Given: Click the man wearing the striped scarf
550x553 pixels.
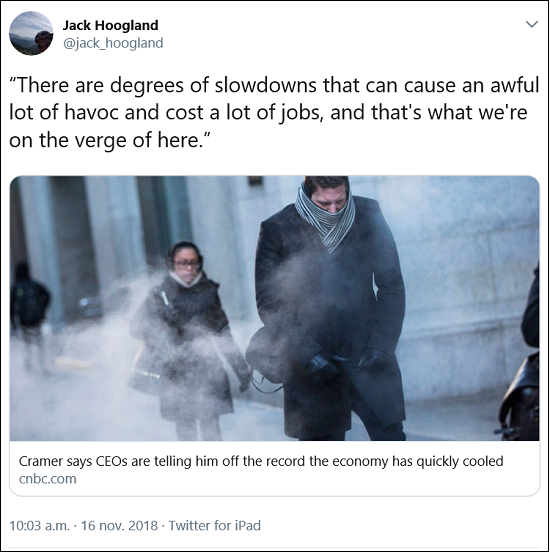Looking at the screenshot, I should coord(328,307).
